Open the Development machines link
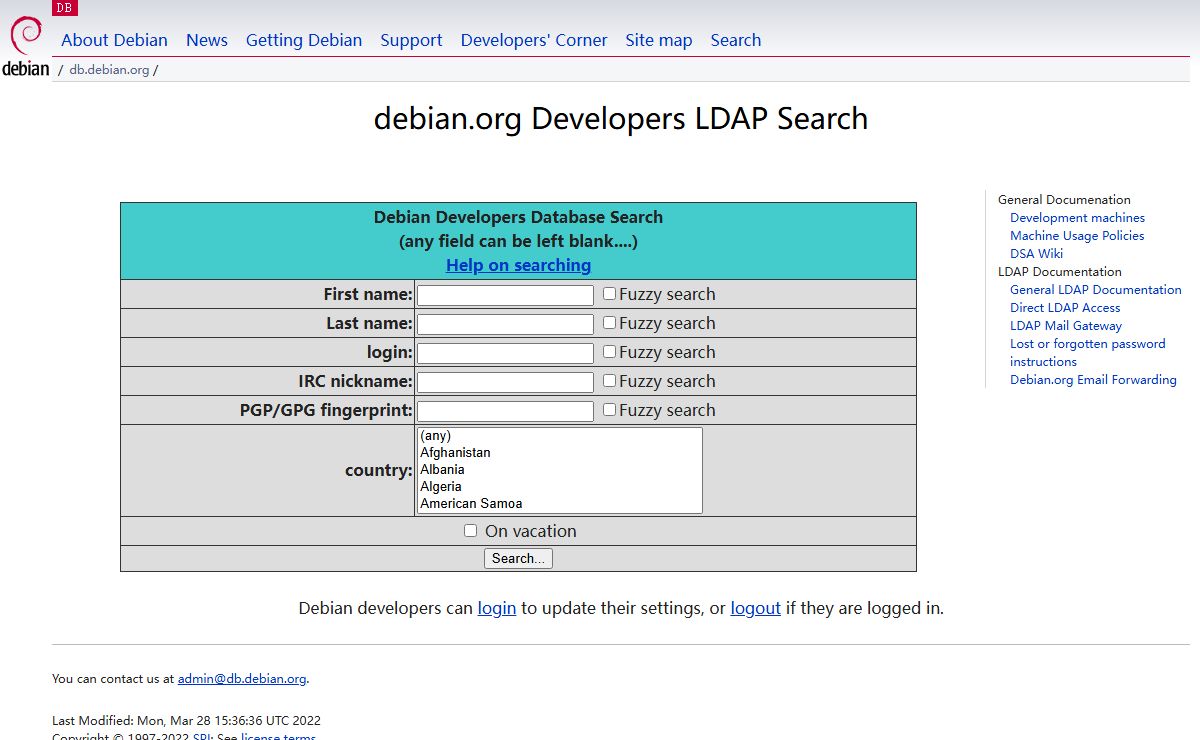 coord(1077,218)
